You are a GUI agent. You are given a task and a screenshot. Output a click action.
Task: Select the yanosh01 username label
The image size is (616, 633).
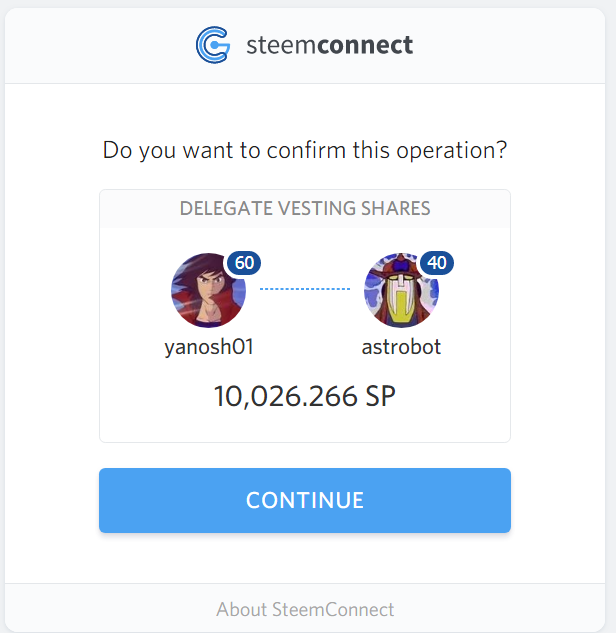tap(209, 348)
